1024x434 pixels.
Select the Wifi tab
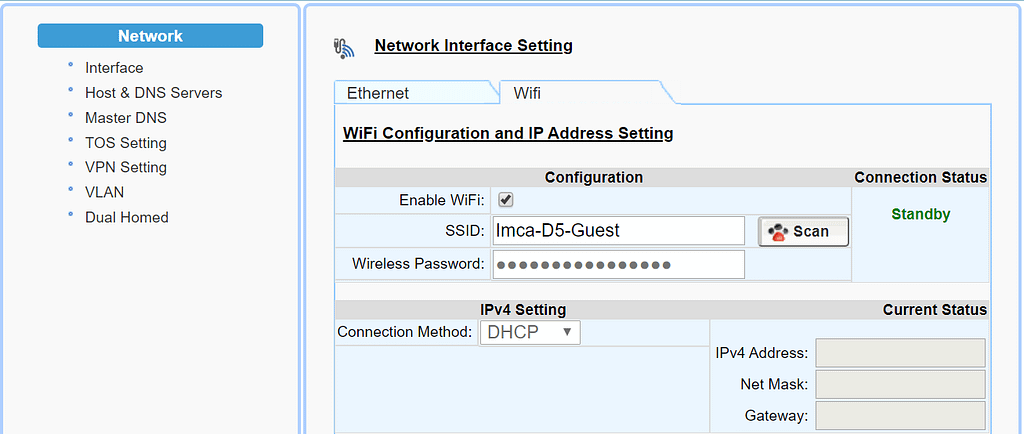pos(527,93)
